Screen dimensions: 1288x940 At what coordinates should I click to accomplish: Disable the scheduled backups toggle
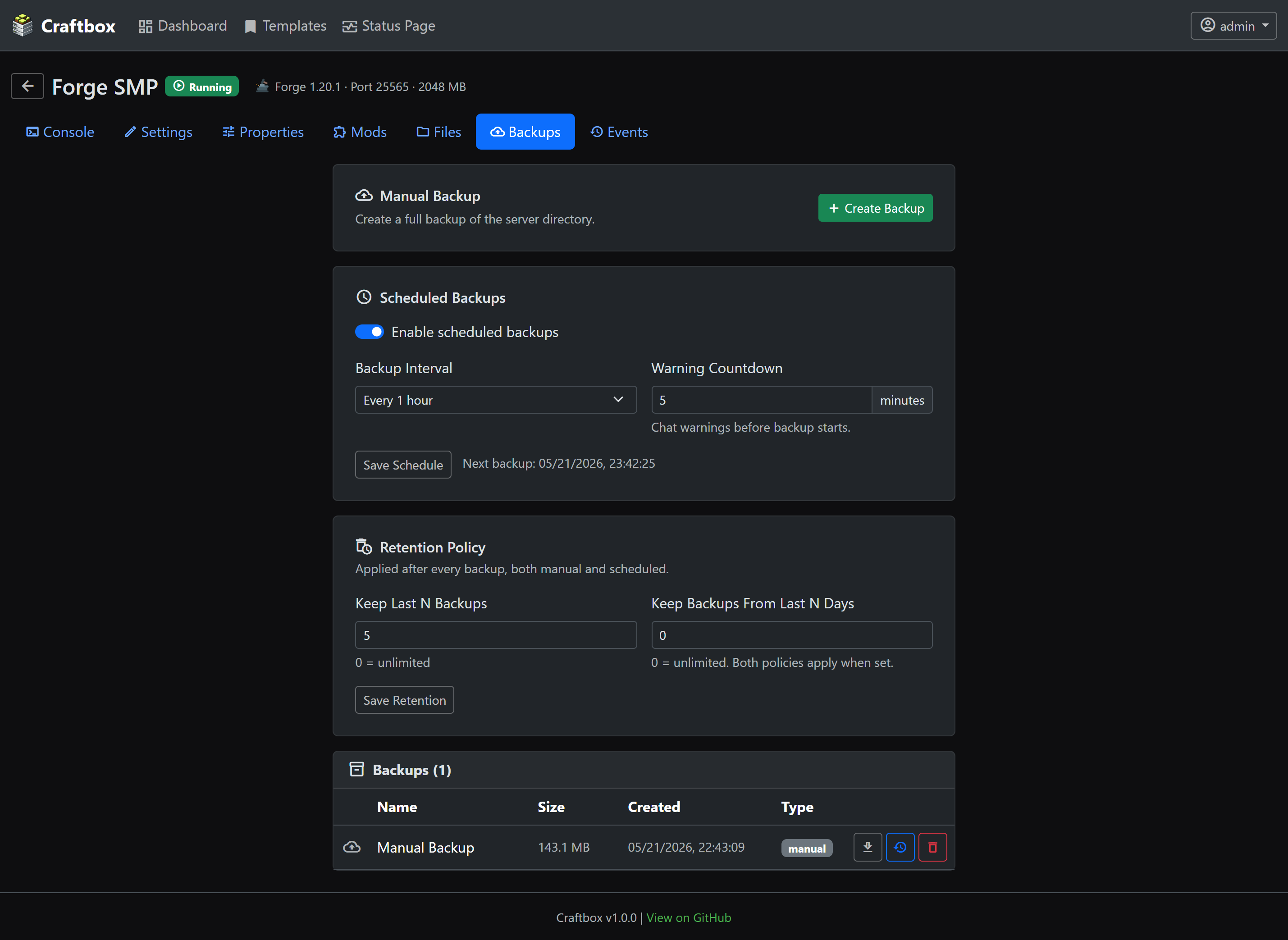point(370,332)
